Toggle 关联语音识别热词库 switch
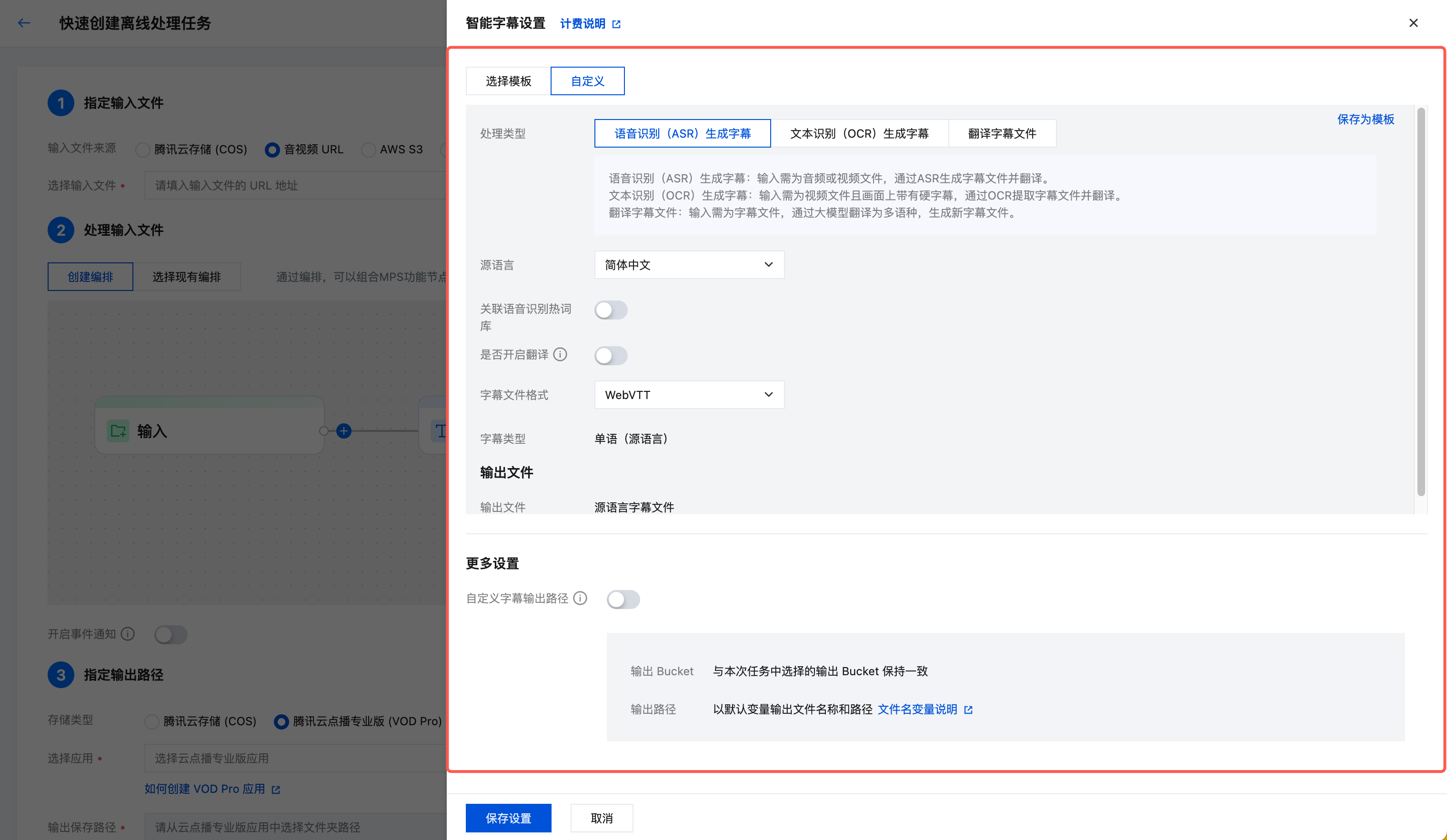This screenshot has width=1447, height=840. pyautogui.click(x=611, y=310)
